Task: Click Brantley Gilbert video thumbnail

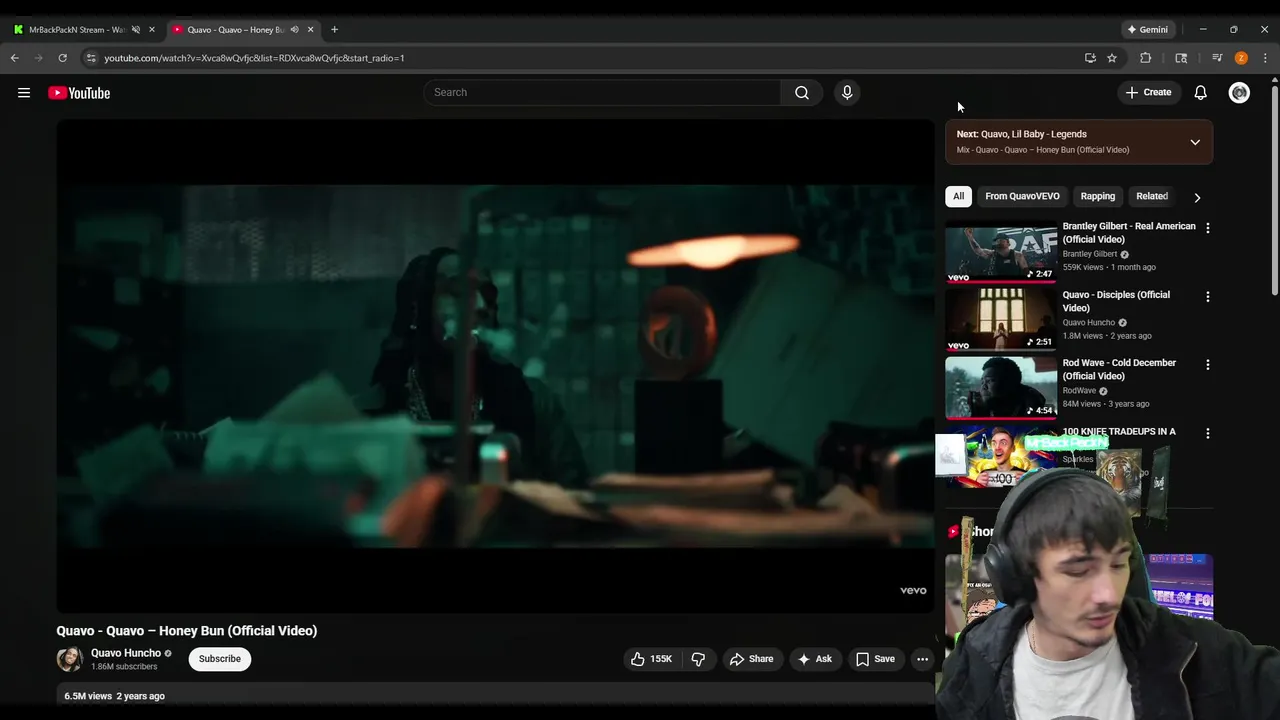Action: click(1001, 252)
